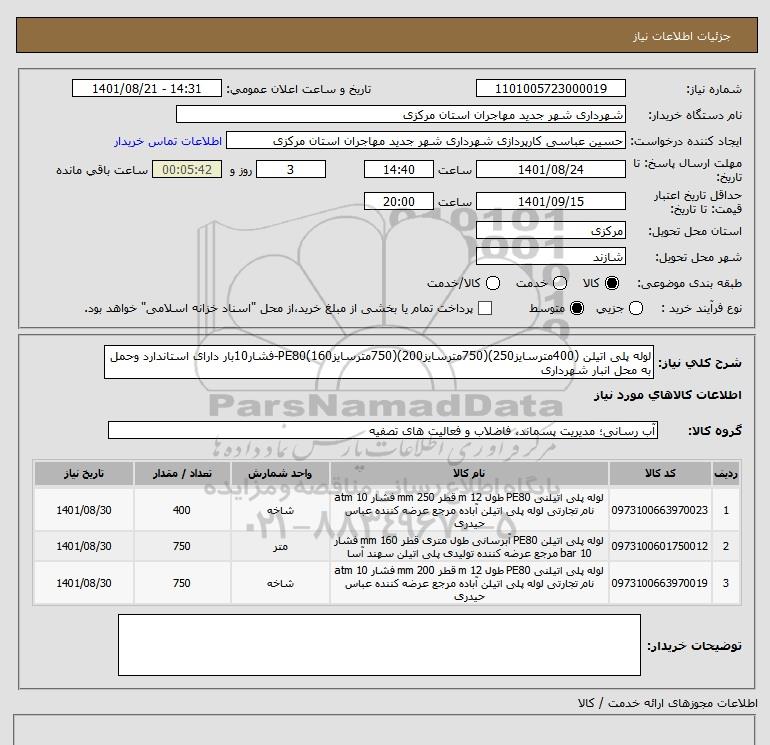Click the شماره نیاز field 1101005723000019
This screenshot has width=770, height=745.
550,89
